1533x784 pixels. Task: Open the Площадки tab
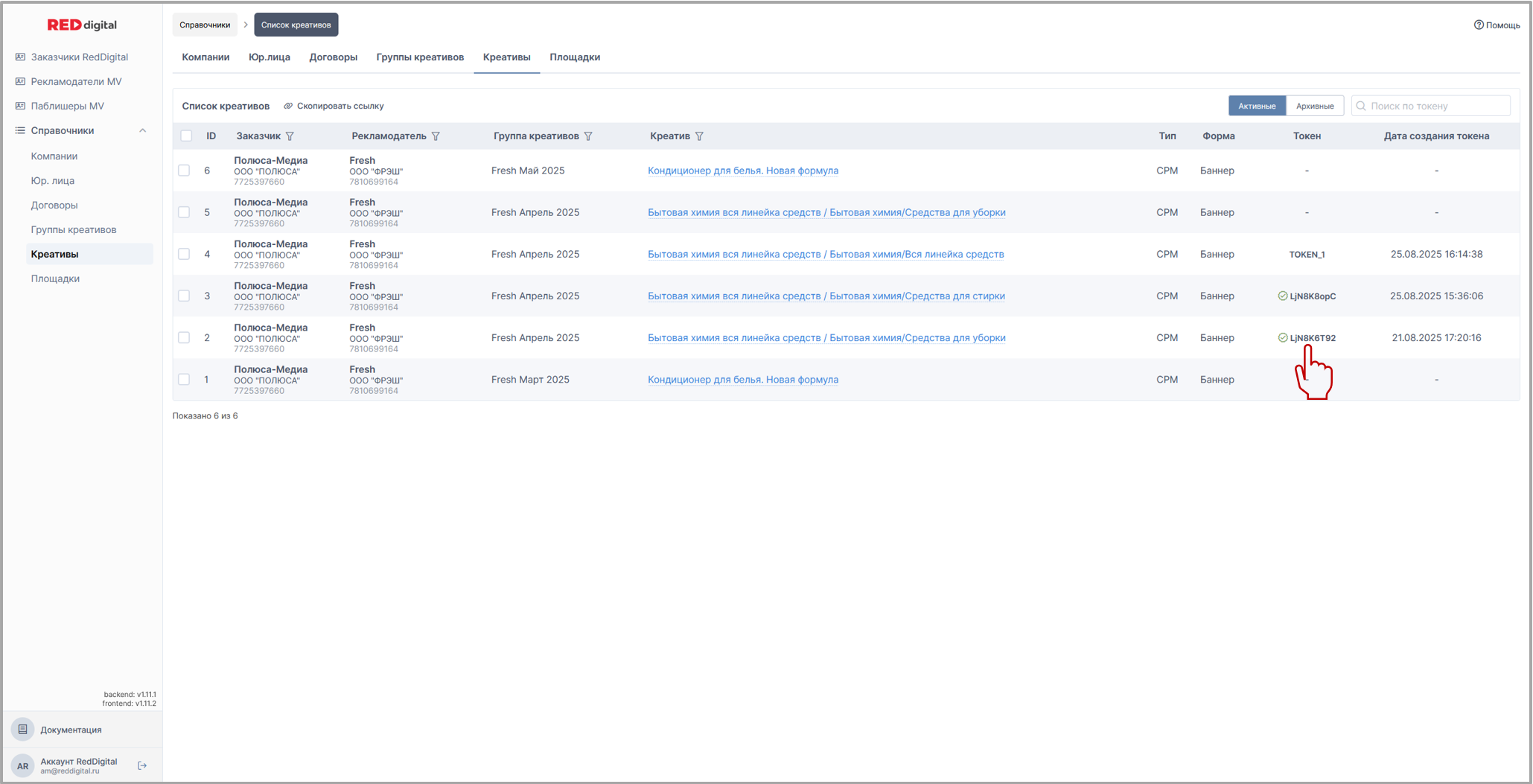[574, 57]
